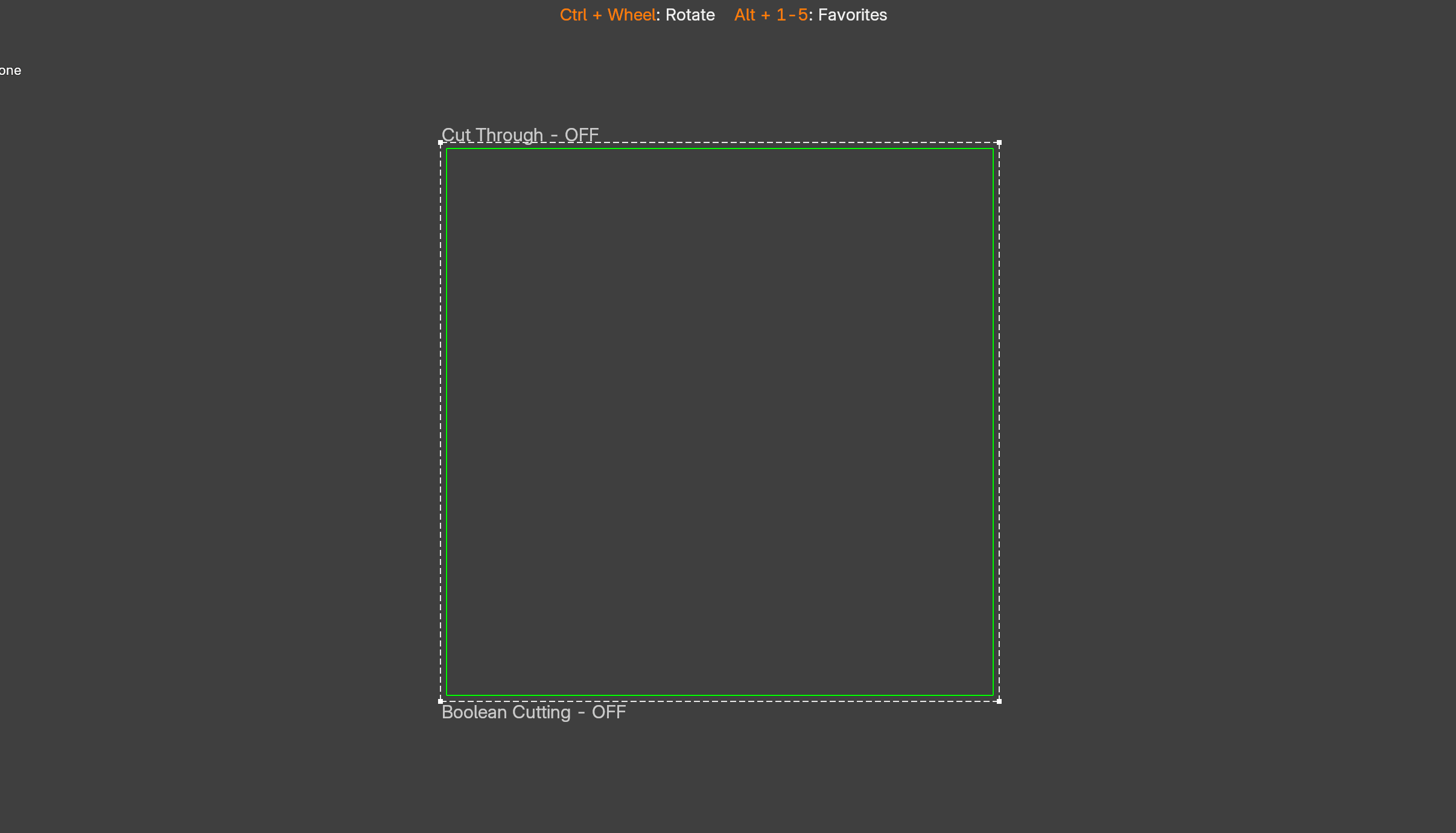The width and height of the screenshot is (1456, 833).
Task: Click the top-right selection corner handle
Action: [x=999, y=143]
